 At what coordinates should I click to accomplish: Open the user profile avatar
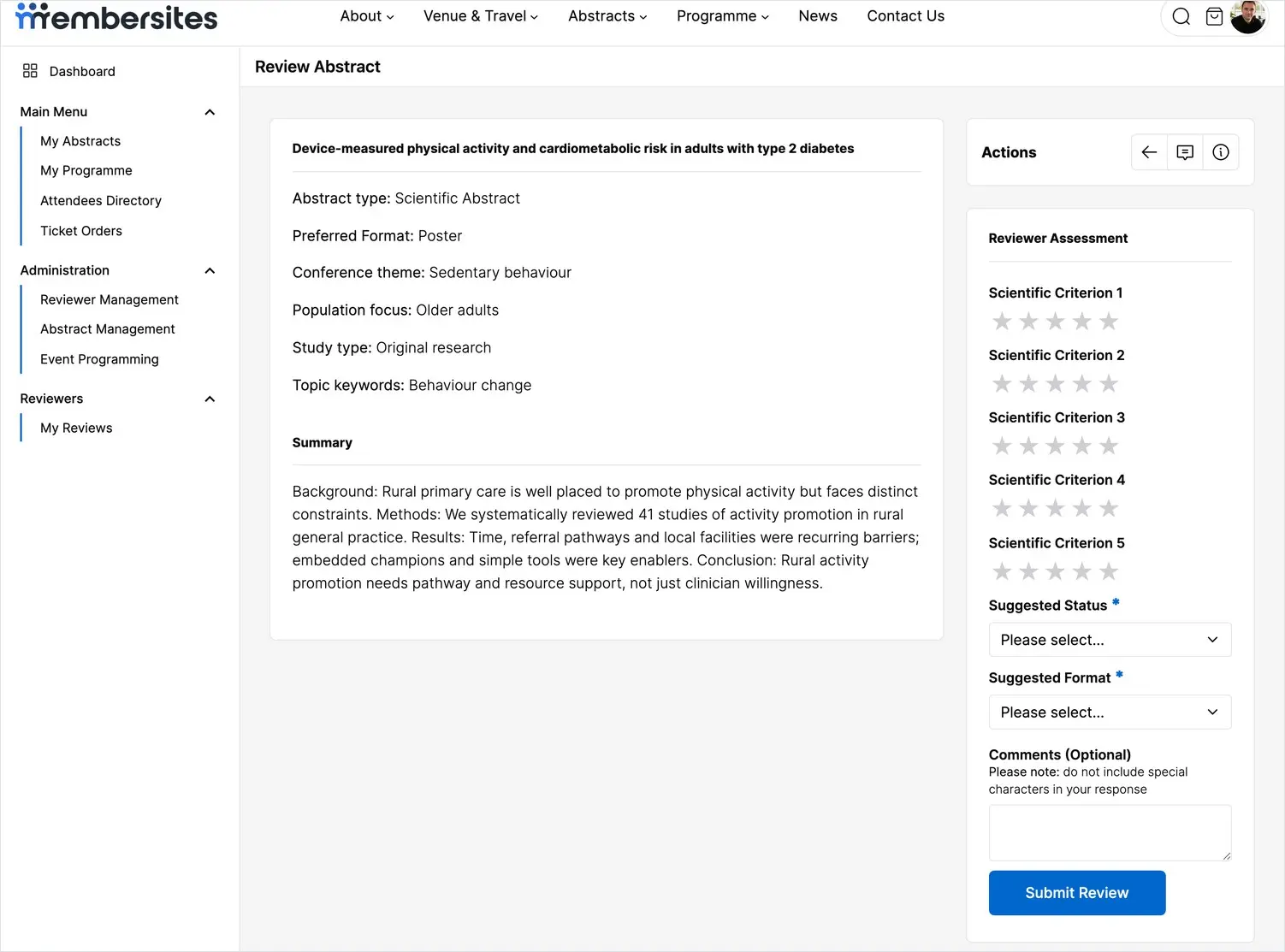click(1247, 16)
